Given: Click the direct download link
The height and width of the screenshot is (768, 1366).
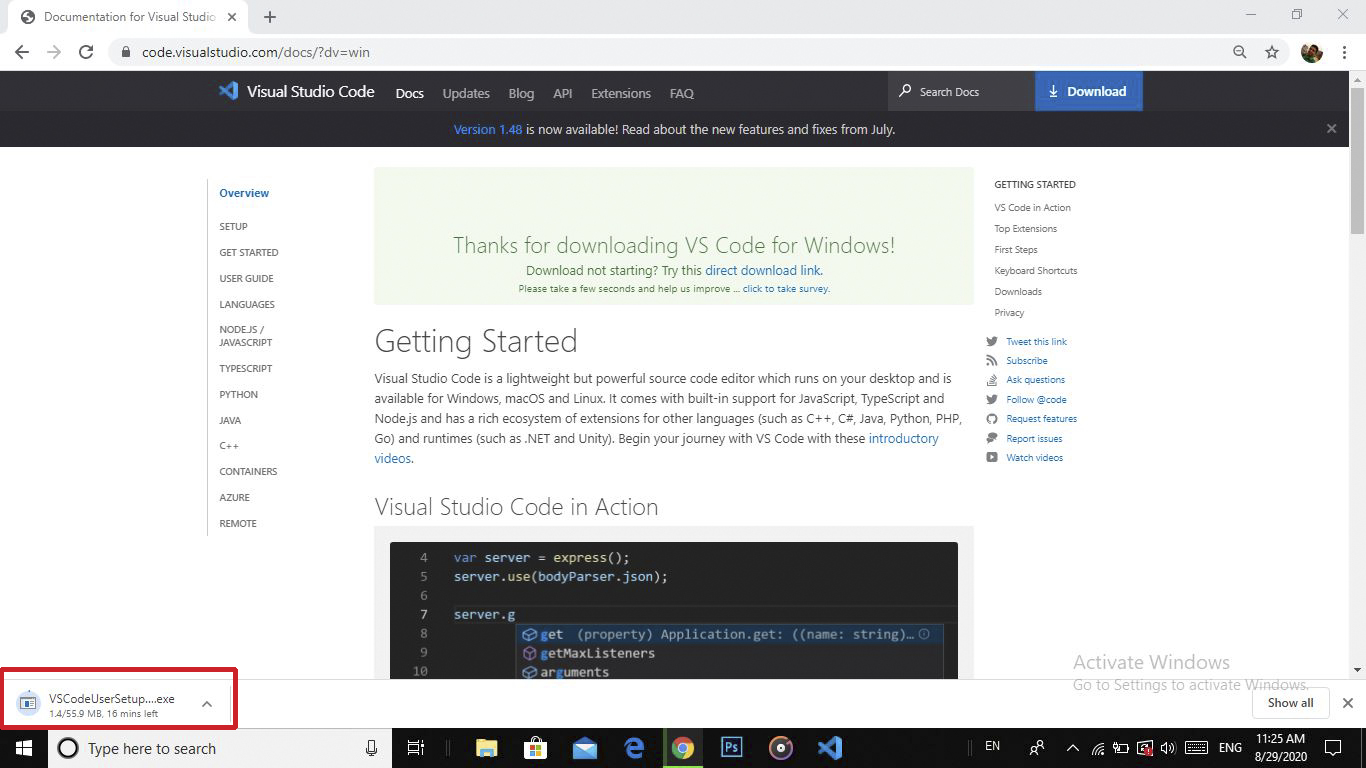Looking at the screenshot, I should point(763,270).
